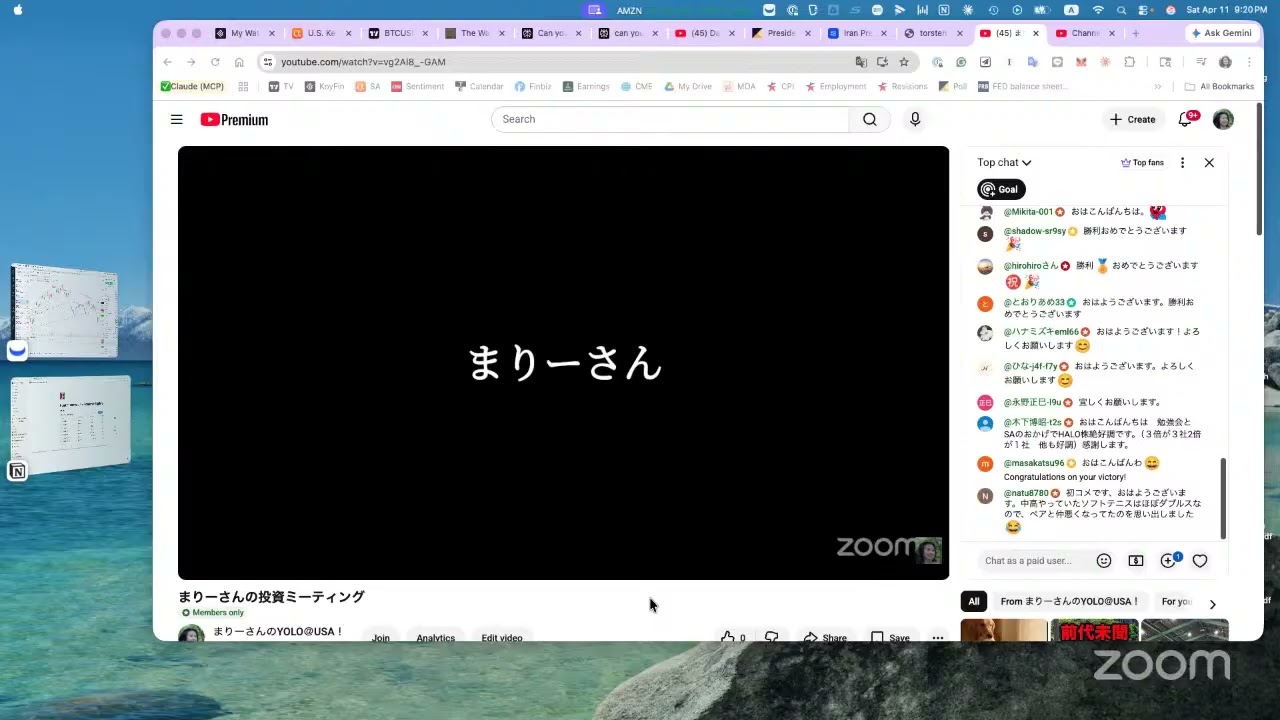Open the chat Goal button
Viewport: 1280px width, 720px height.
[1001, 189]
